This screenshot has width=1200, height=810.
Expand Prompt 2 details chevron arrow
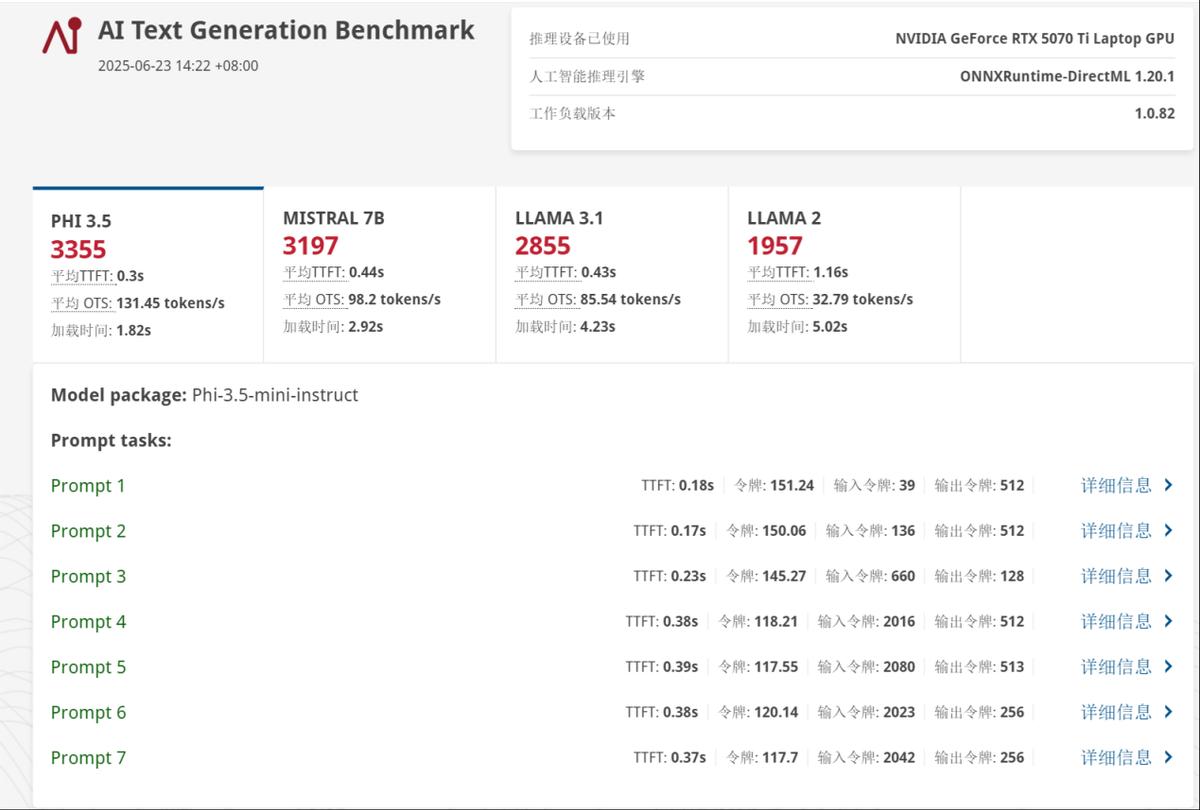1168,531
